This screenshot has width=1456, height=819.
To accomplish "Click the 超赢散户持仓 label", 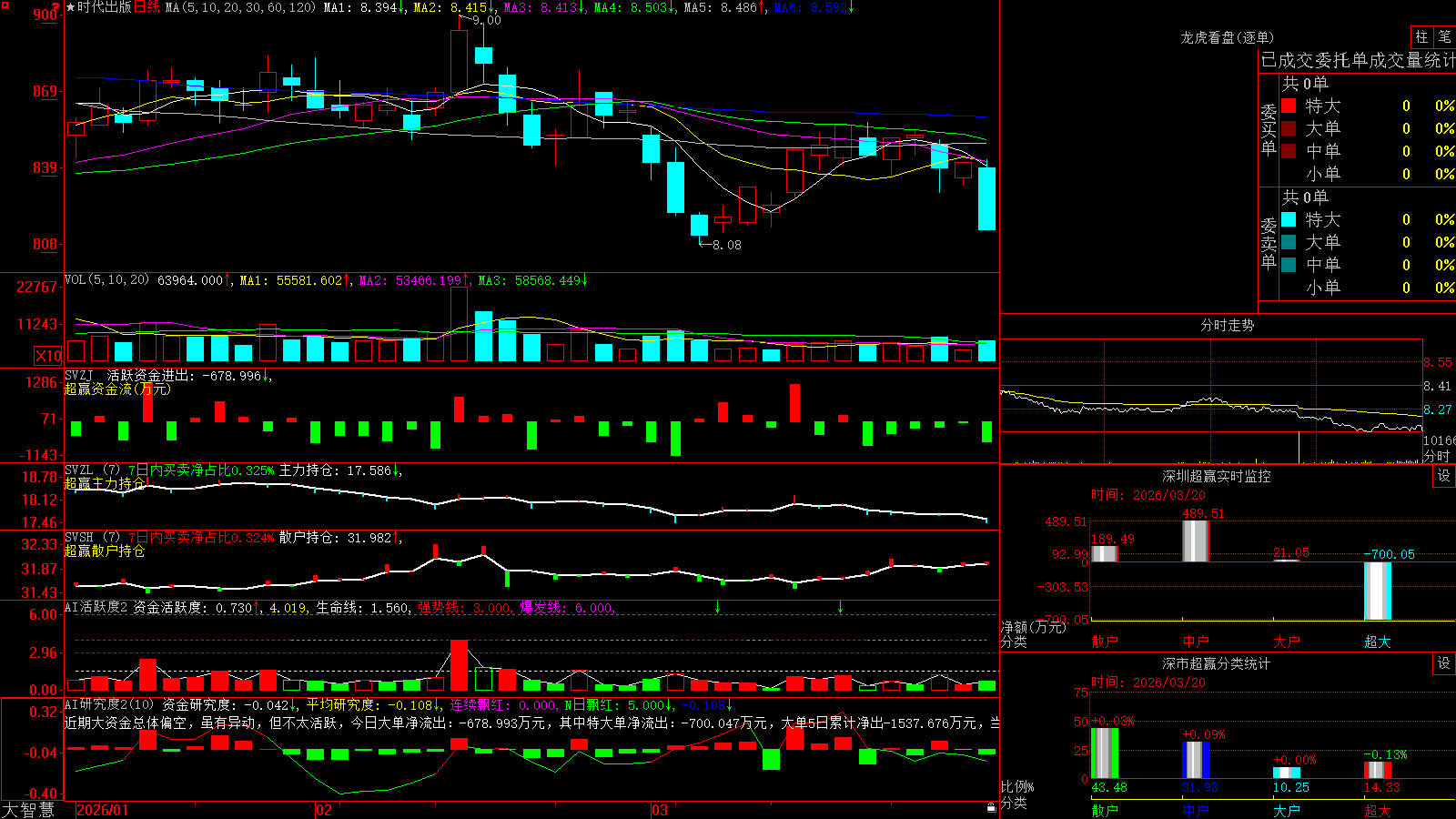I will [x=105, y=551].
